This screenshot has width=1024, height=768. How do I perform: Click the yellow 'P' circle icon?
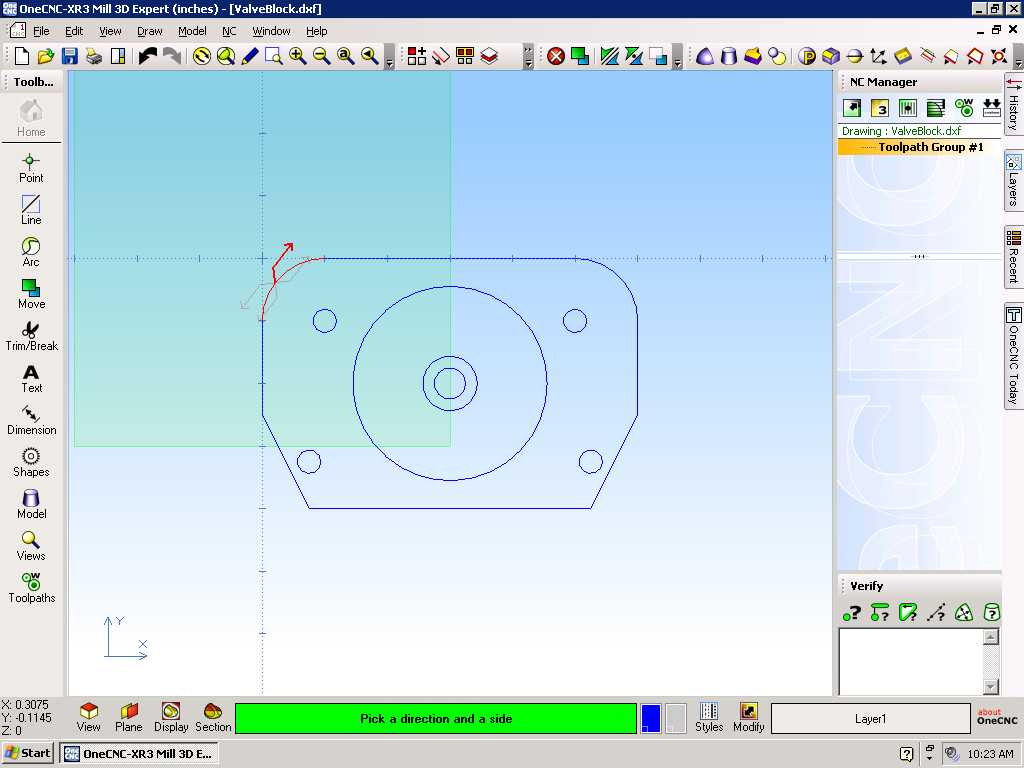807,56
